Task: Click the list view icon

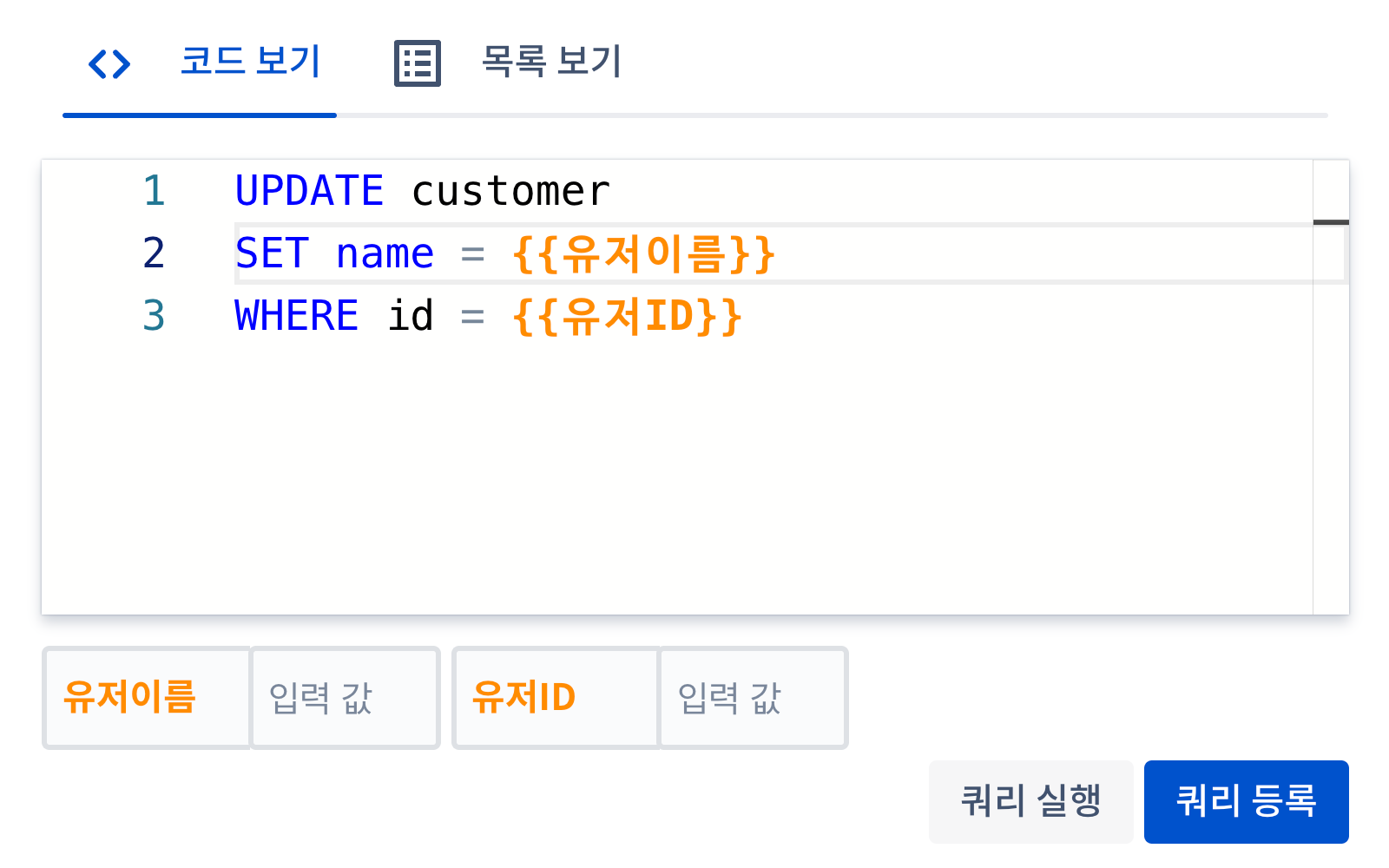Action: point(418,63)
